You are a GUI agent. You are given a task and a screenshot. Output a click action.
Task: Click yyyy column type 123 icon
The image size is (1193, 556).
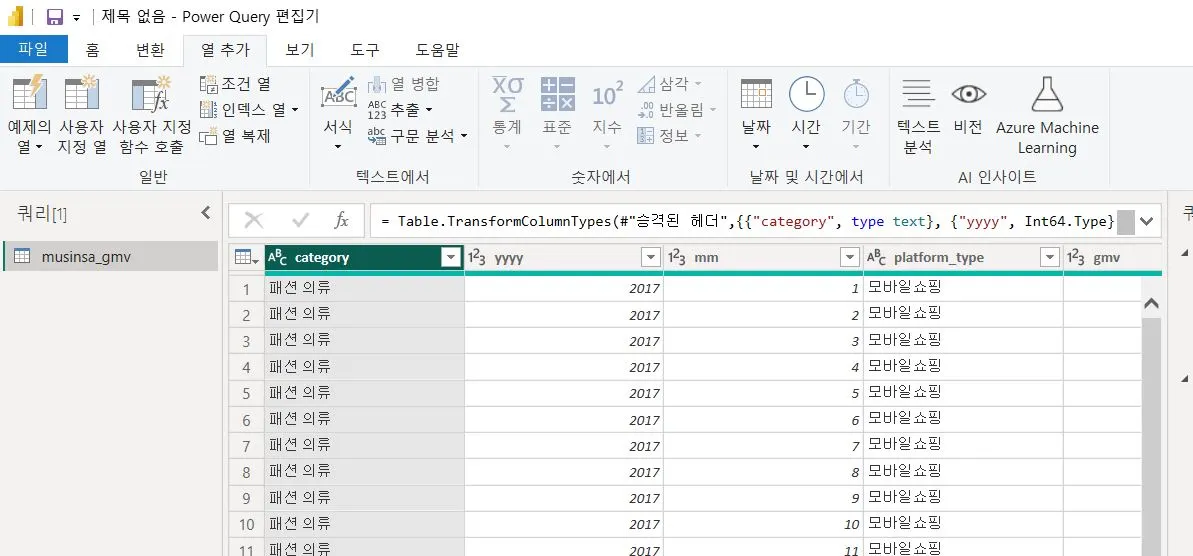pos(476,258)
